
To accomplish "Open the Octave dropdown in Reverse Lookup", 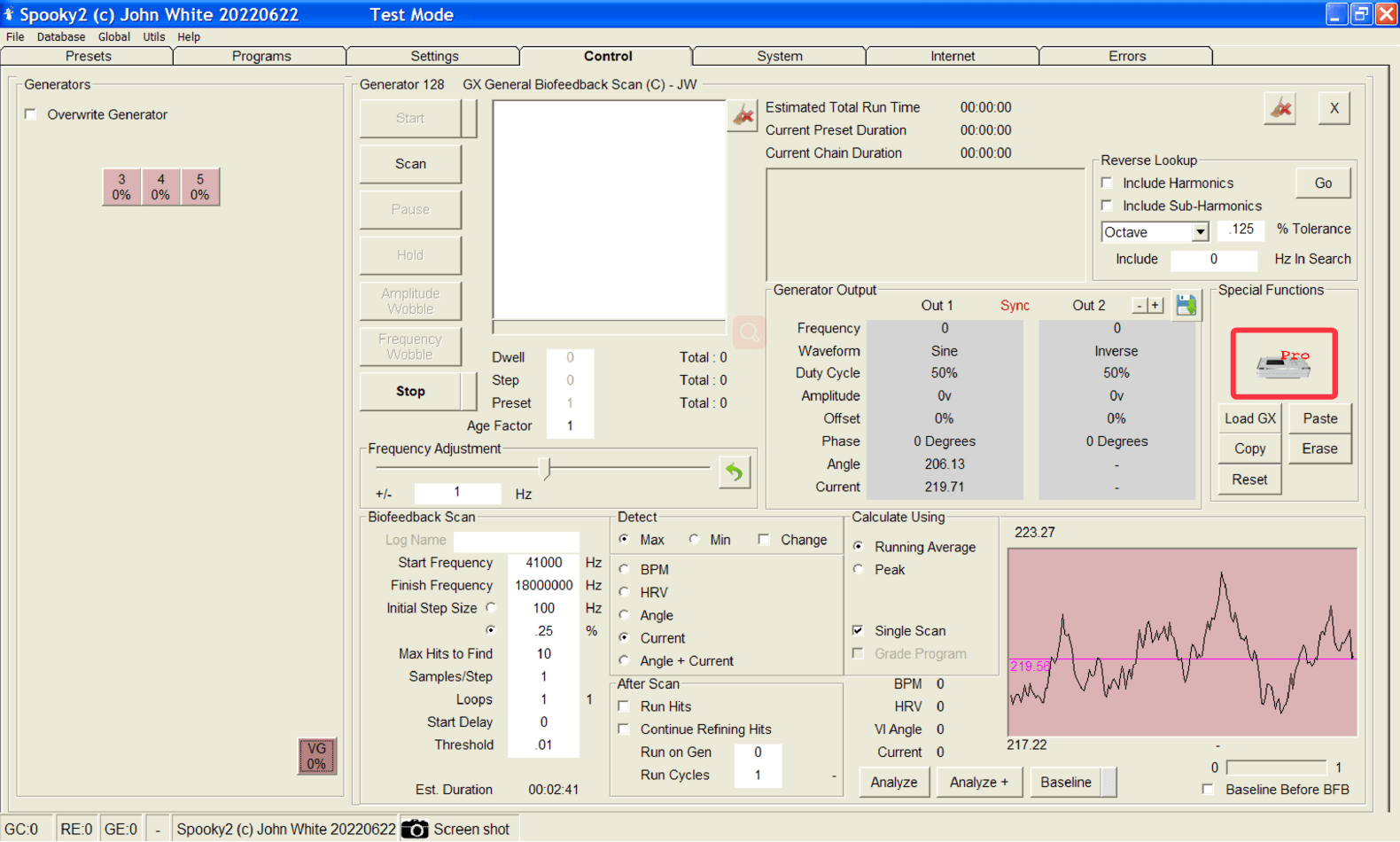I will coord(1200,232).
